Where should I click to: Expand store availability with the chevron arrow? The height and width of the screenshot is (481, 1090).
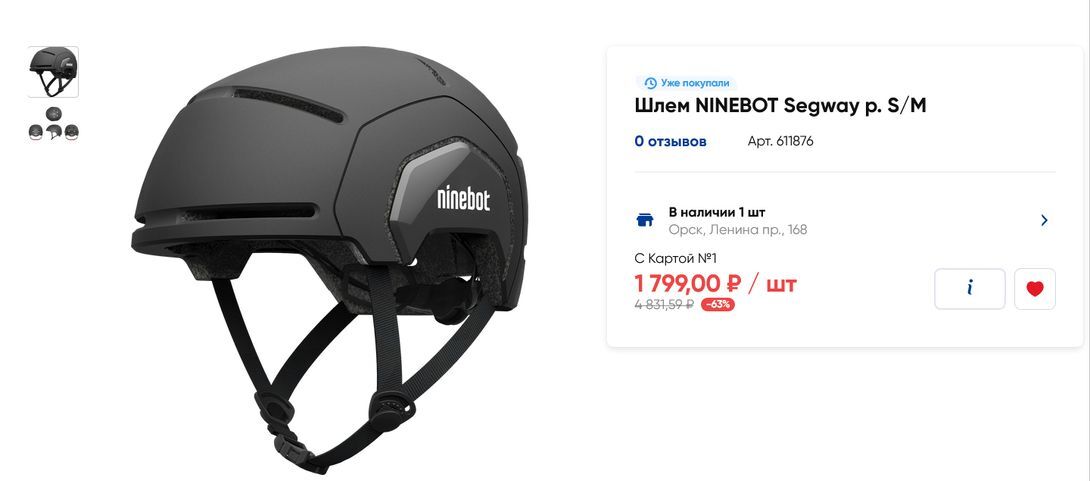(x=1044, y=220)
